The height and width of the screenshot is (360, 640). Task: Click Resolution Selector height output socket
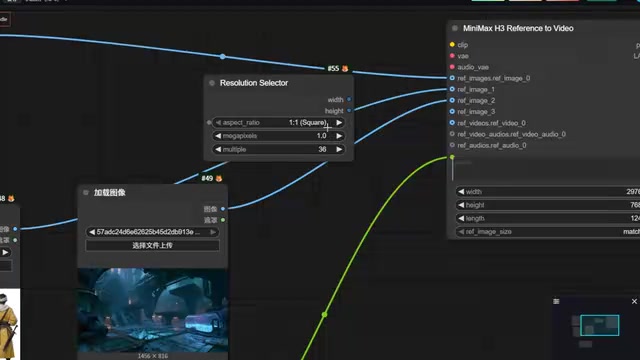point(349,111)
